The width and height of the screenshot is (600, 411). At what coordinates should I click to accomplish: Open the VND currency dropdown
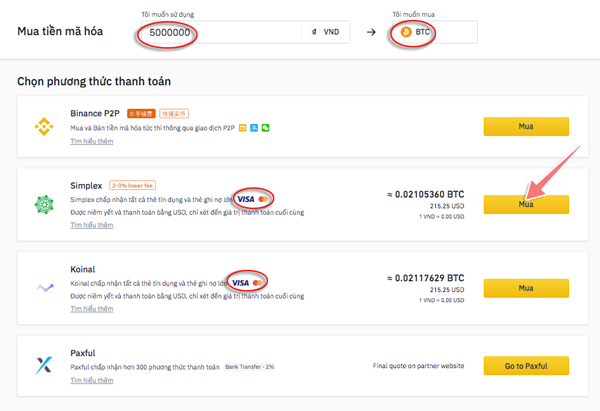coord(326,32)
